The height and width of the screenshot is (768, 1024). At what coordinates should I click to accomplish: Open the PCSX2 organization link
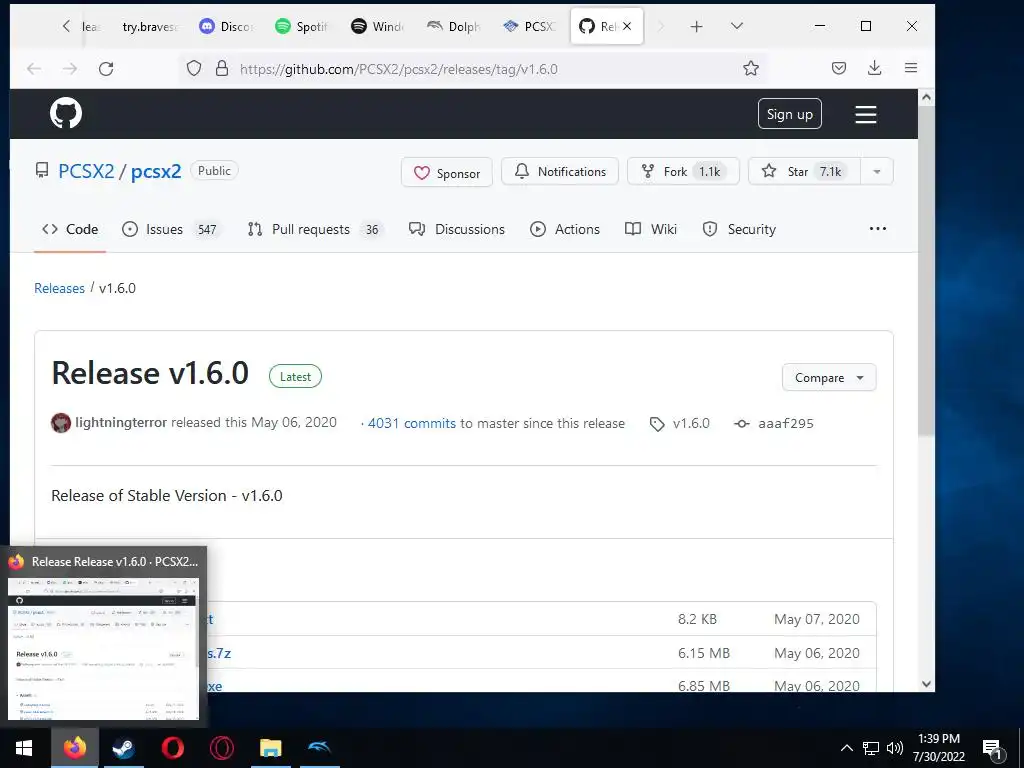click(x=86, y=170)
